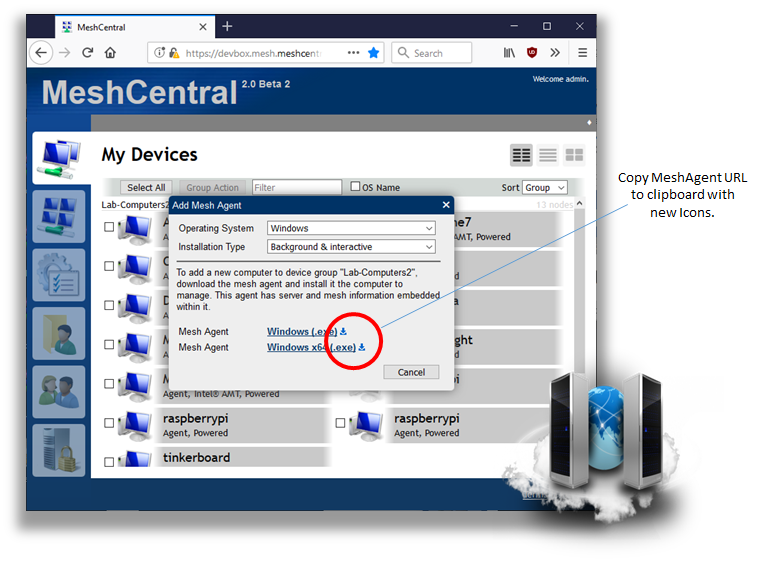Check the tinkerboard device checkbox
This screenshot has height=577, width=757.
coord(109,462)
